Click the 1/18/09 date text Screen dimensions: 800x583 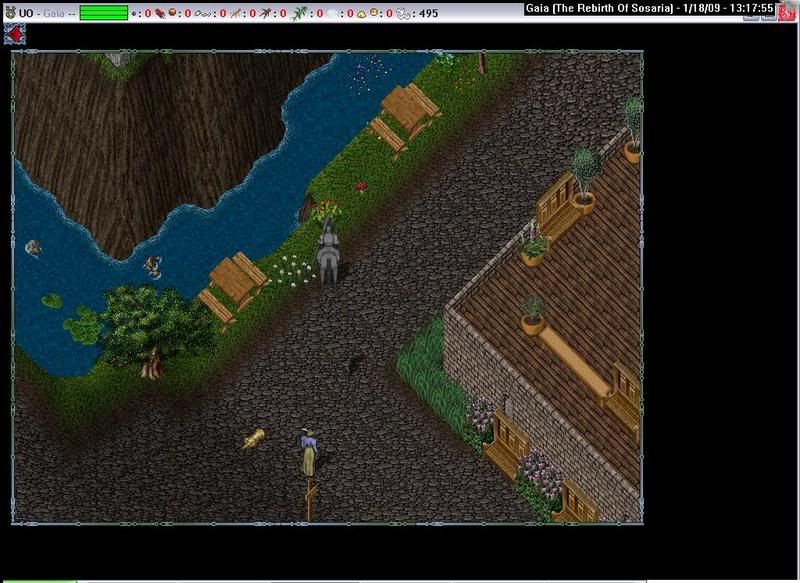700,8
